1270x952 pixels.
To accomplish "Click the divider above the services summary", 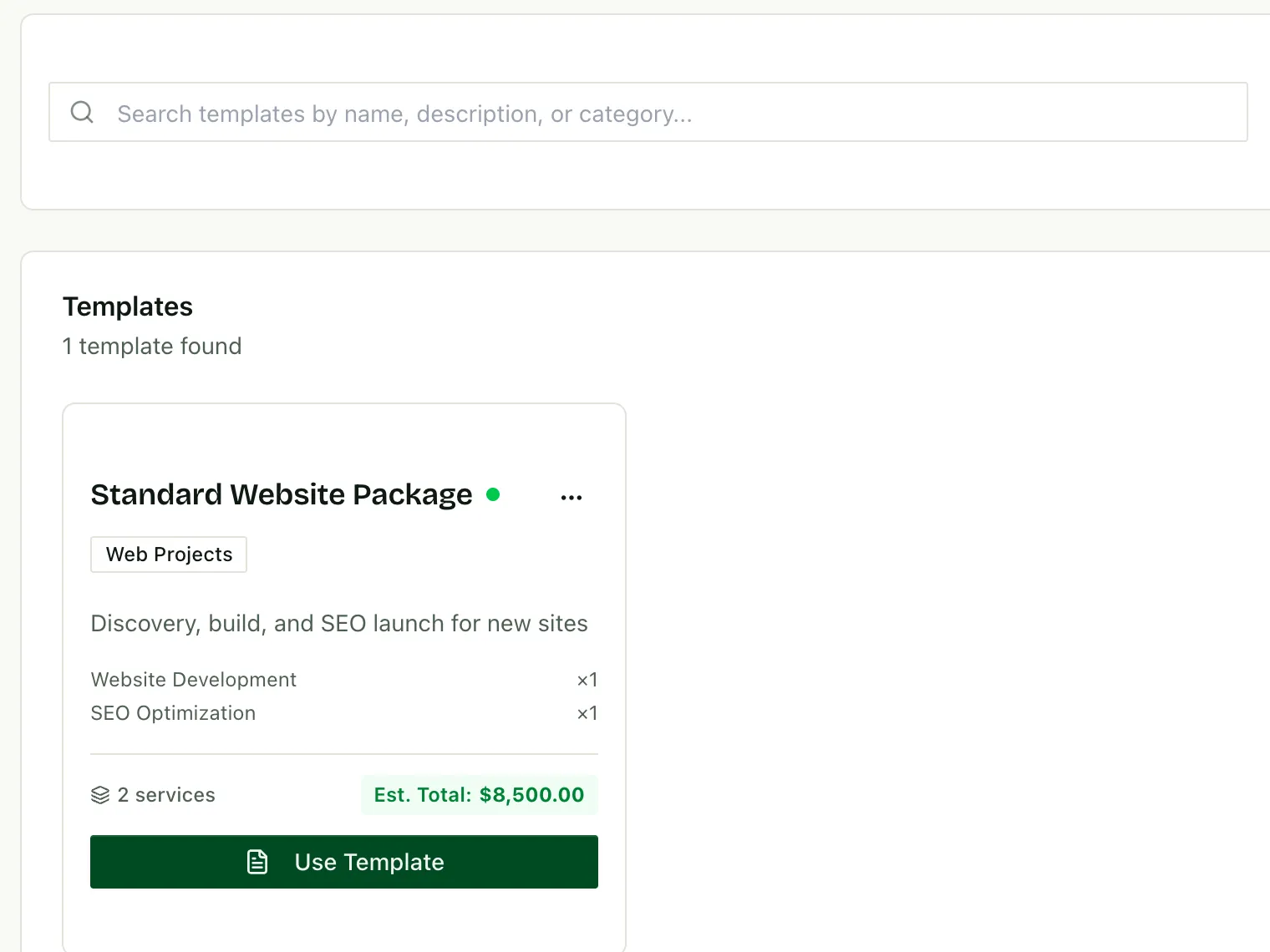I will (344, 754).
